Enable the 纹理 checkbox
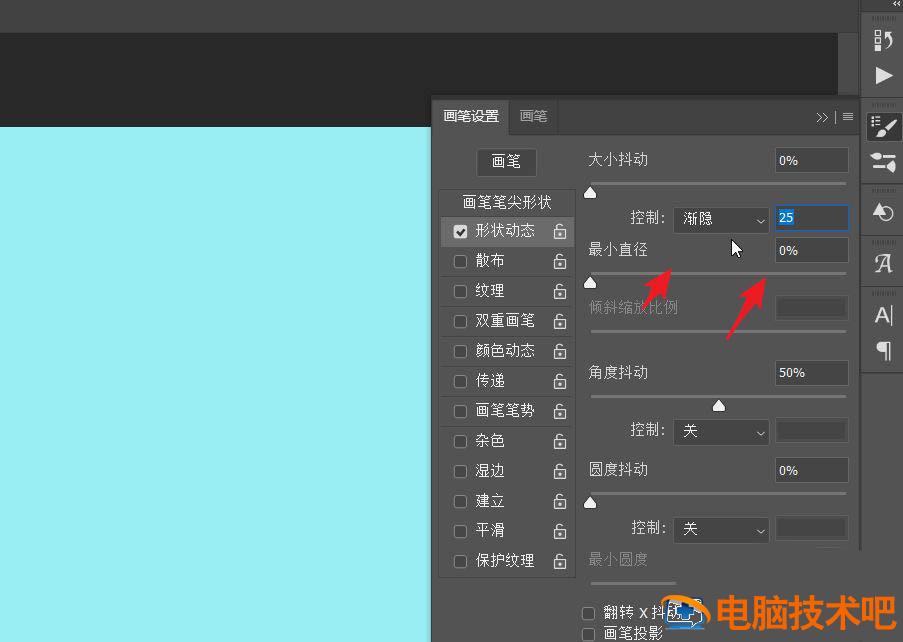Image resolution: width=903 pixels, height=642 pixels. coord(460,291)
